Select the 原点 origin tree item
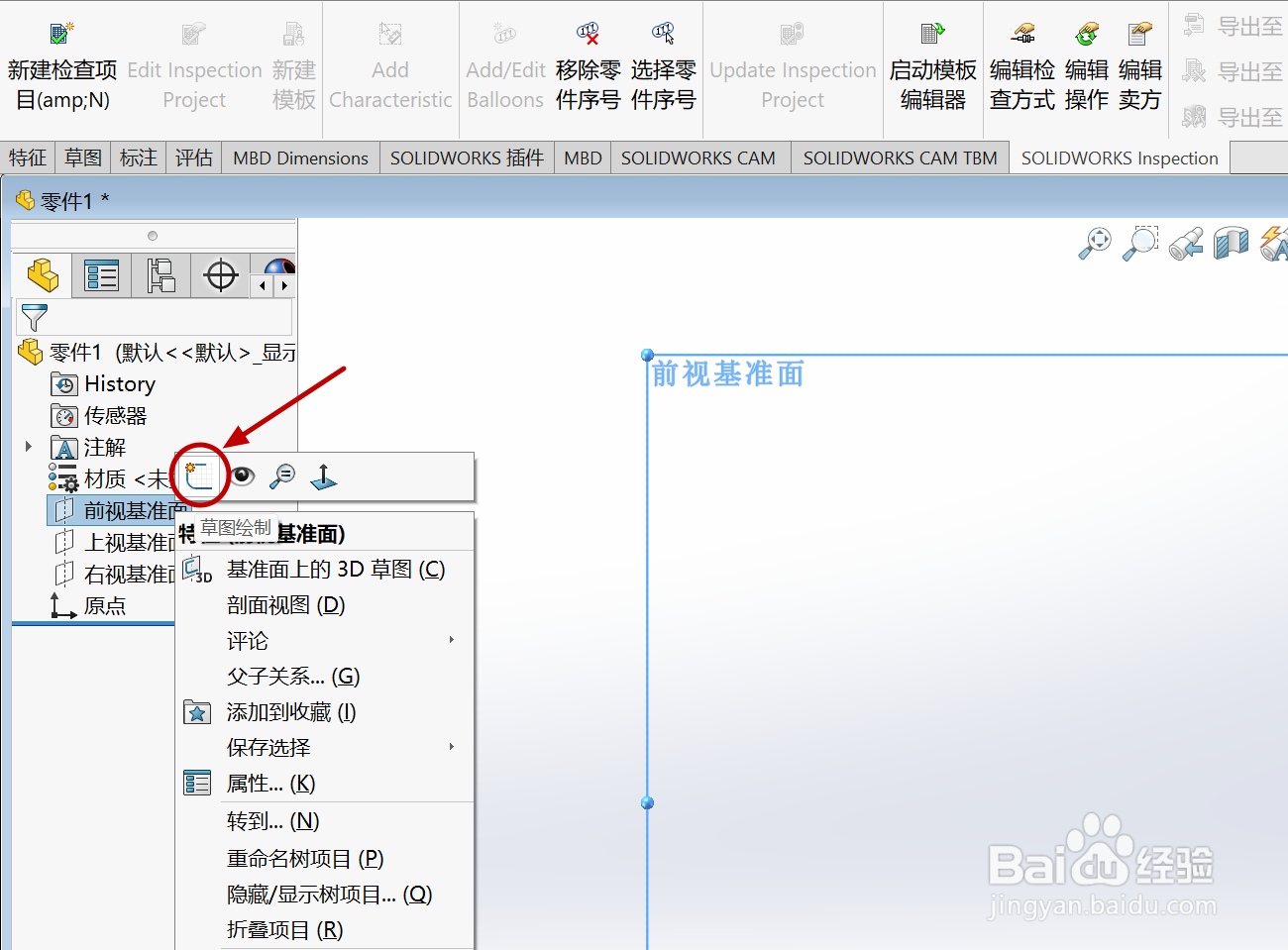Viewport: 1288px width, 950px height. click(x=89, y=605)
